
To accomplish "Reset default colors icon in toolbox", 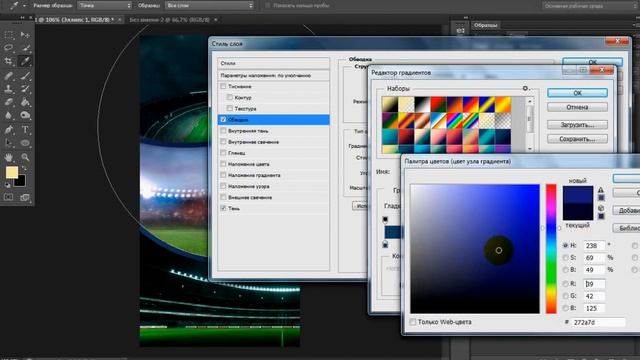I will (x=7, y=185).
